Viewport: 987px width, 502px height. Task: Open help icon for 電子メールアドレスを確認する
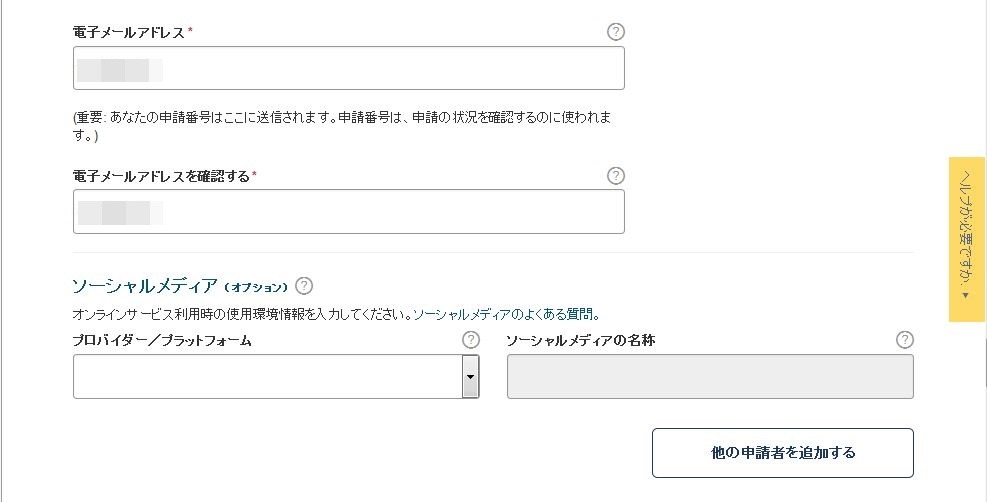(616, 176)
